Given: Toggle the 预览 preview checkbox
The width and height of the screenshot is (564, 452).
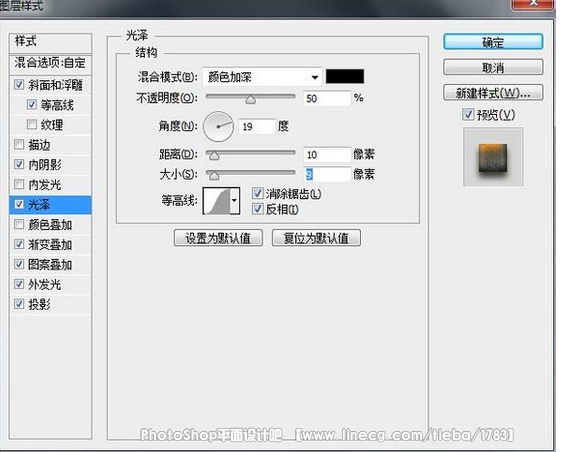Looking at the screenshot, I should click(x=468, y=115).
